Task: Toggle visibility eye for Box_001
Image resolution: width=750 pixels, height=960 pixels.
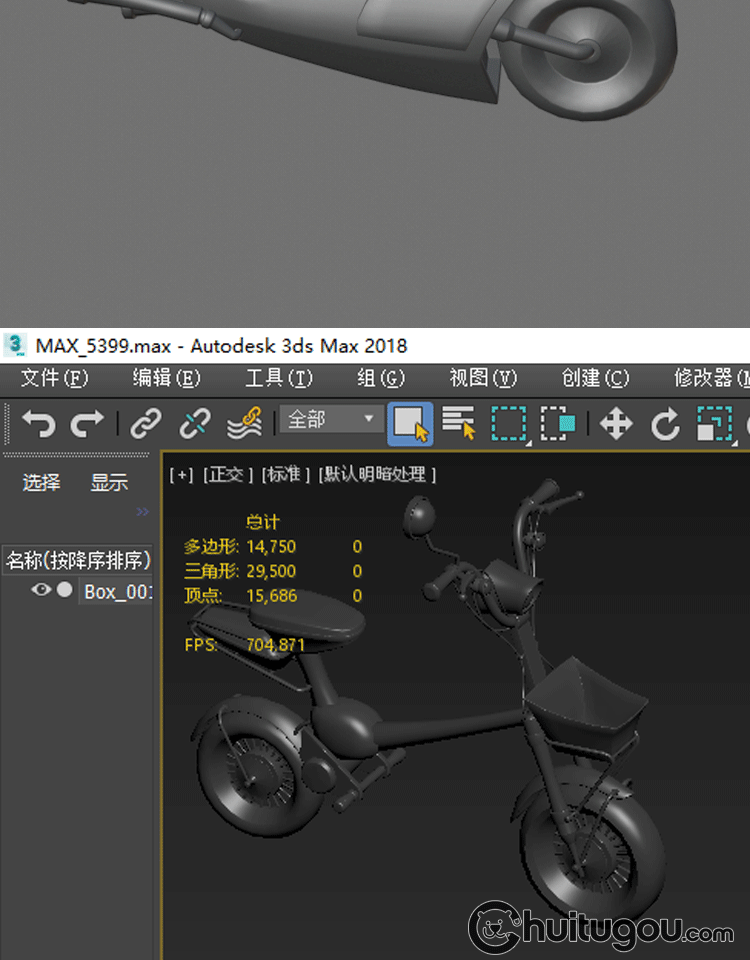Action: pyautogui.click(x=41, y=590)
